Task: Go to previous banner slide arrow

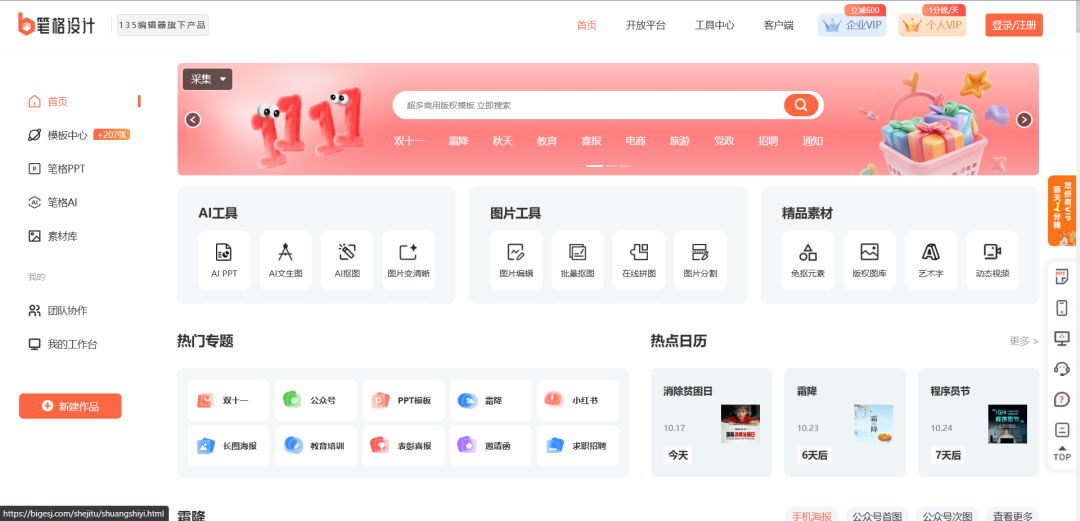Action: click(193, 119)
